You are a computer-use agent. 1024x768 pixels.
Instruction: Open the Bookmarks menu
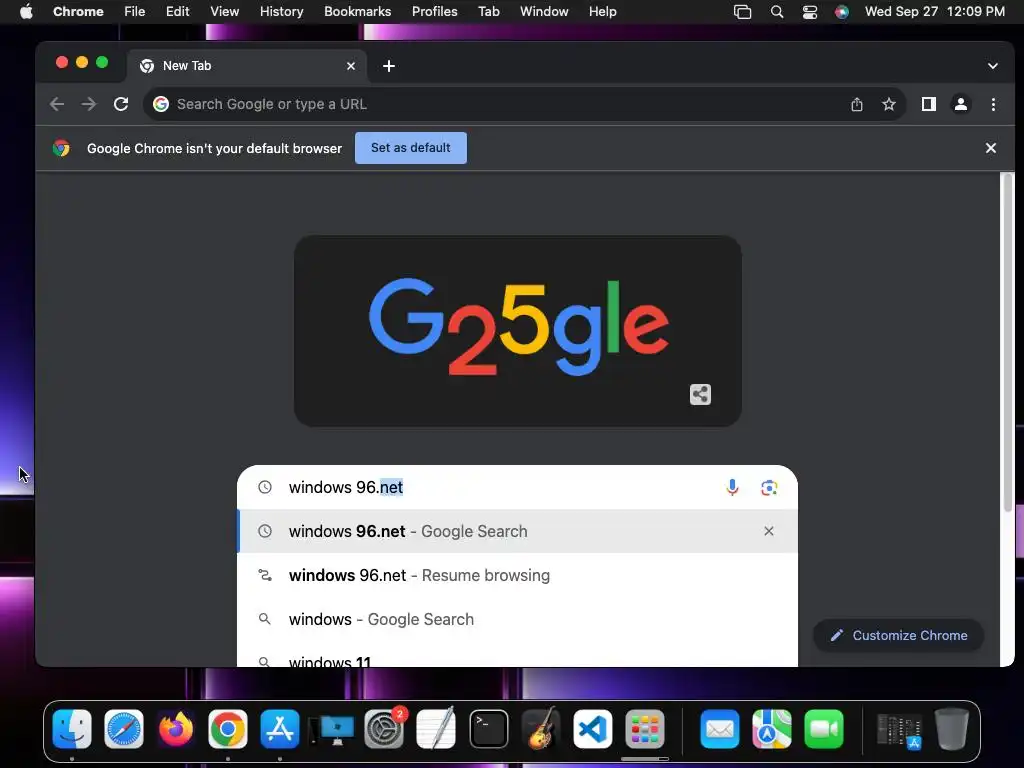[x=357, y=12]
